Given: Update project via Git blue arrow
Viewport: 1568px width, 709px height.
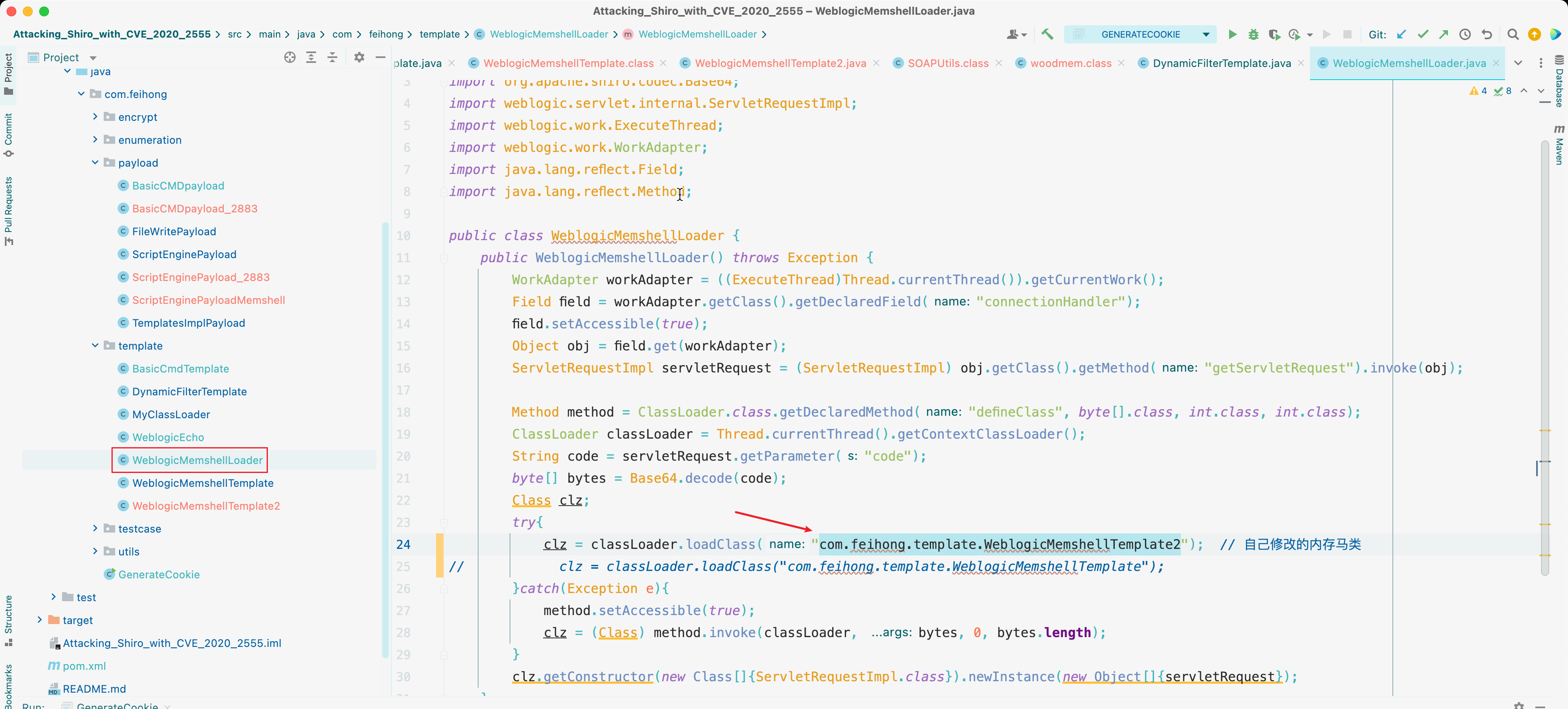Looking at the screenshot, I should pos(1401,35).
